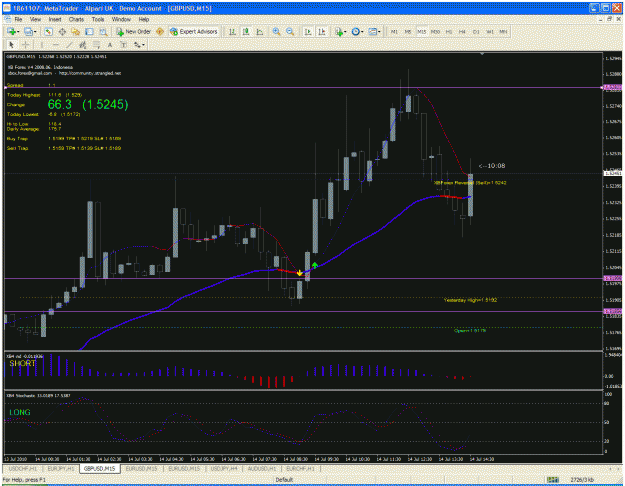Expand the Arrows drawing tool dropdown
625x486 pixels.
[x=143, y=45]
